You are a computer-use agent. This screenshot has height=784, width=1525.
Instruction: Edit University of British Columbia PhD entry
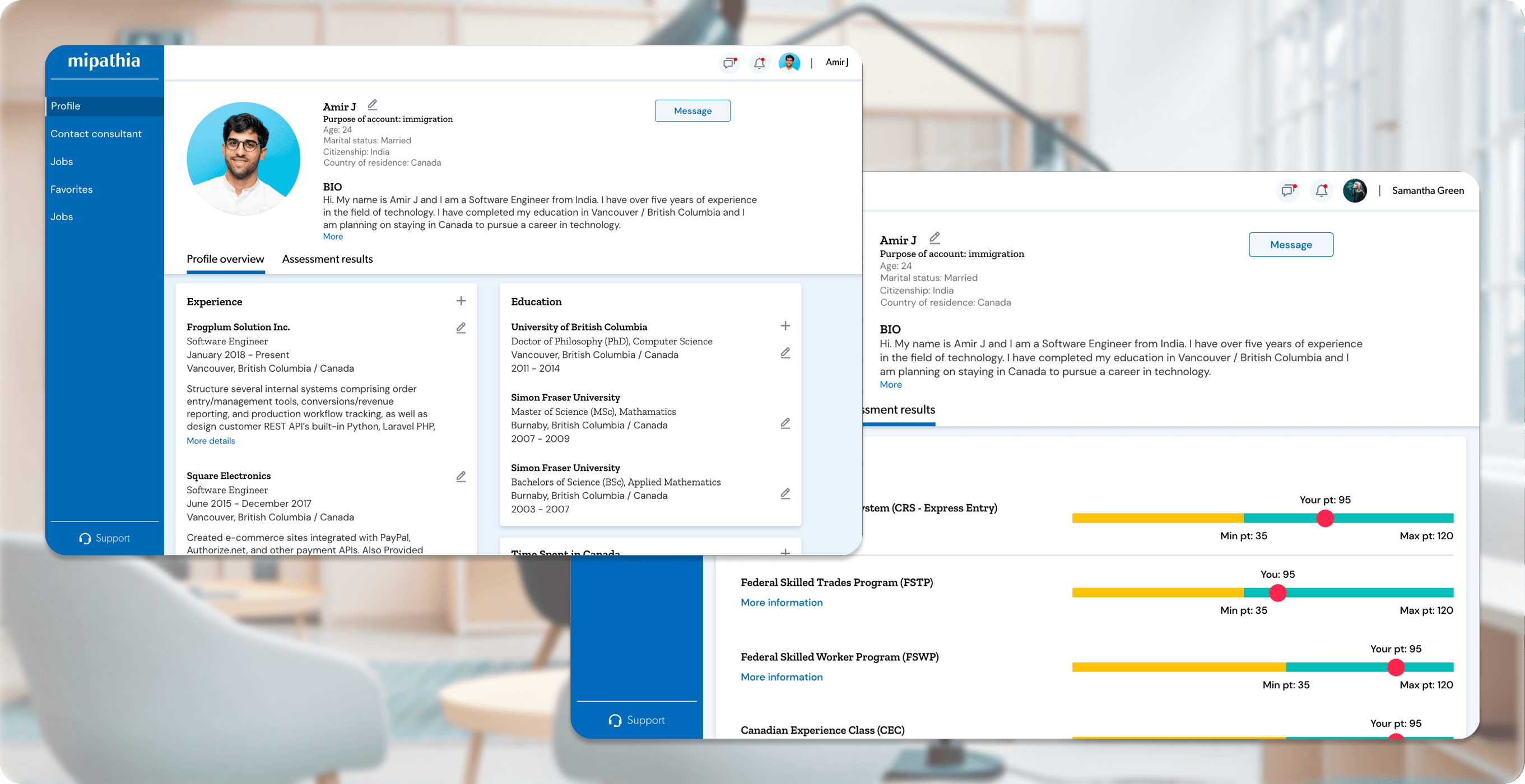coord(785,353)
